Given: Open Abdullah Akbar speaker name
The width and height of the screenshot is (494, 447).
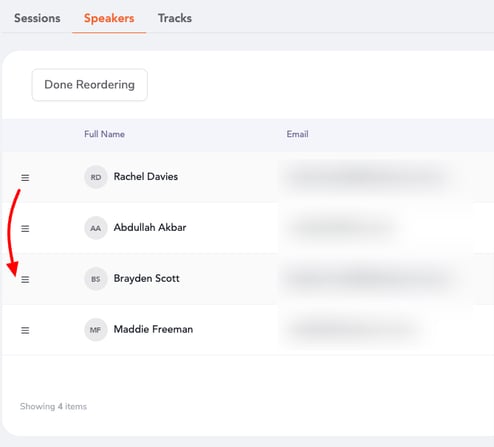Looking at the screenshot, I should (x=150, y=227).
